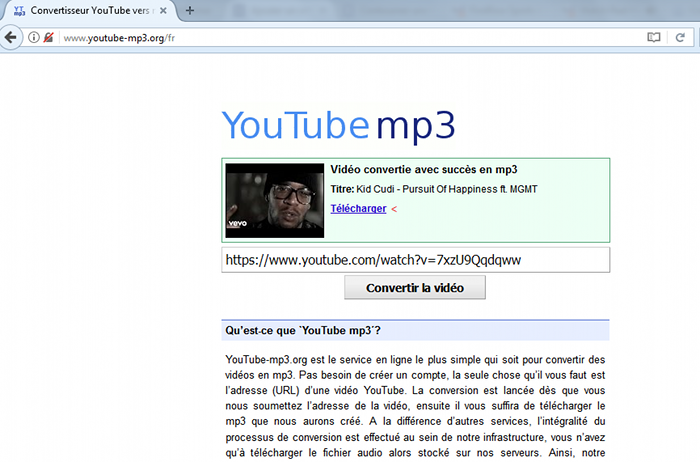Select the Convertisseur YouTube vers tab

[89, 10]
